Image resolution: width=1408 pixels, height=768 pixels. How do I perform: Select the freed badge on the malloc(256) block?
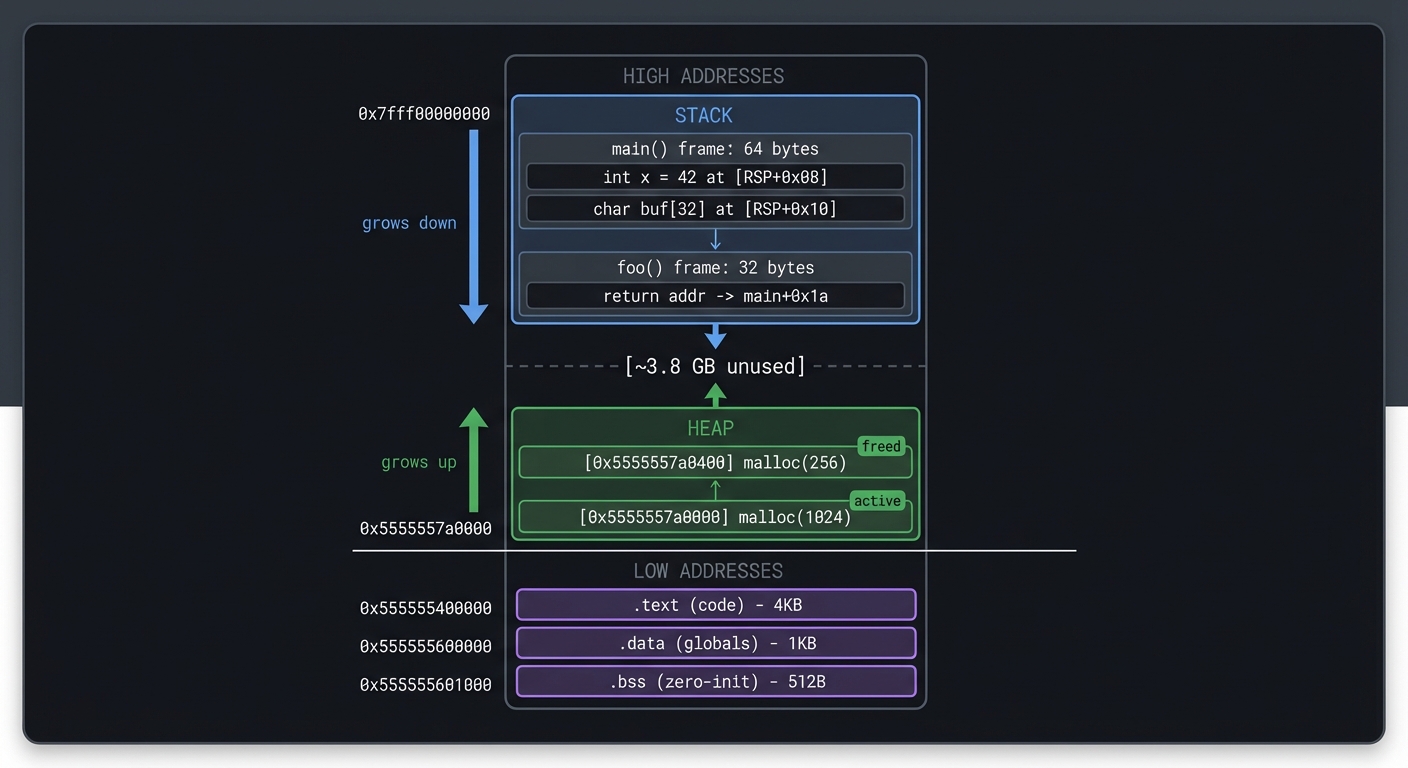pyautogui.click(x=881, y=446)
